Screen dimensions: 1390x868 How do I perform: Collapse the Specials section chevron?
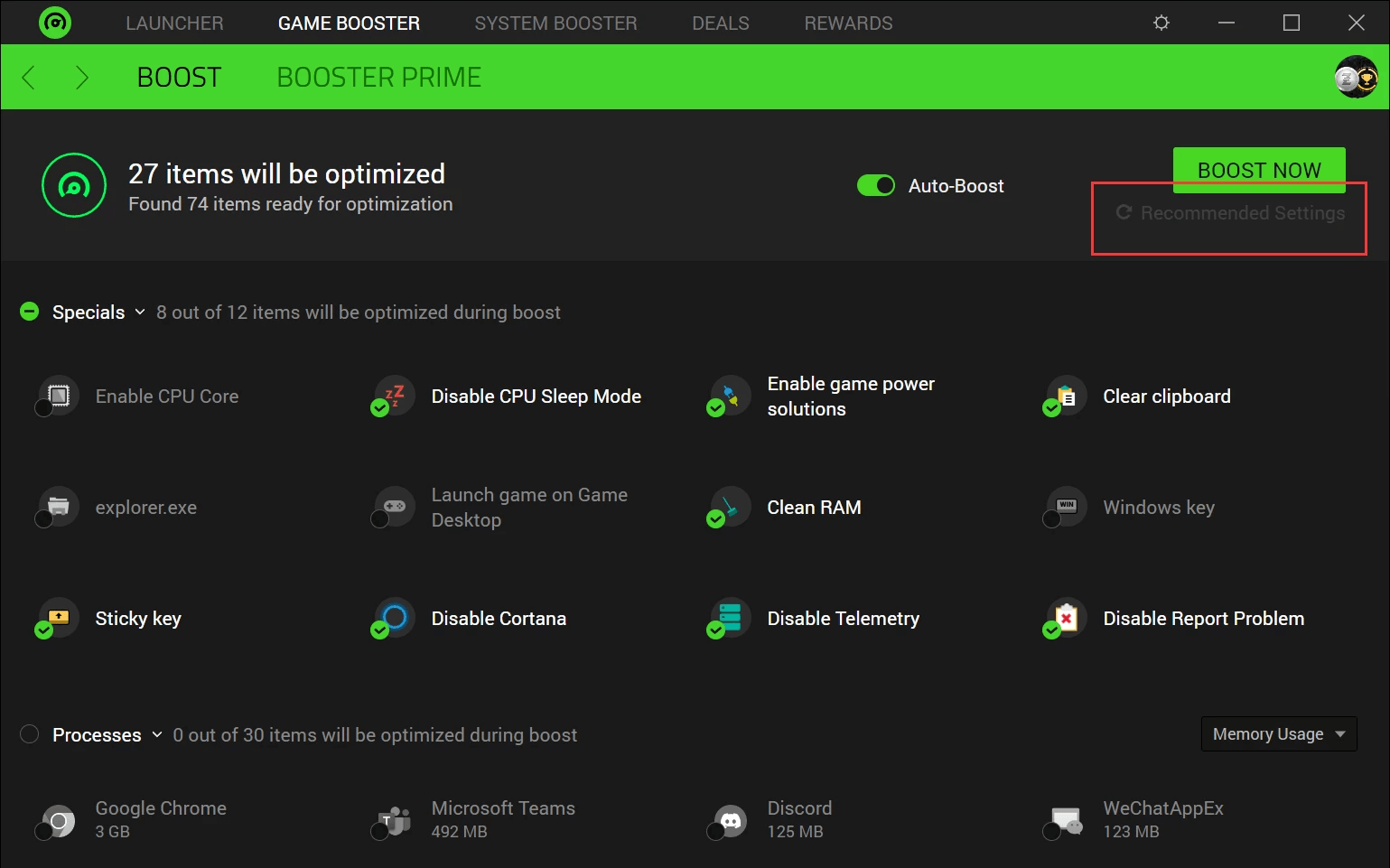[x=140, y=312]
